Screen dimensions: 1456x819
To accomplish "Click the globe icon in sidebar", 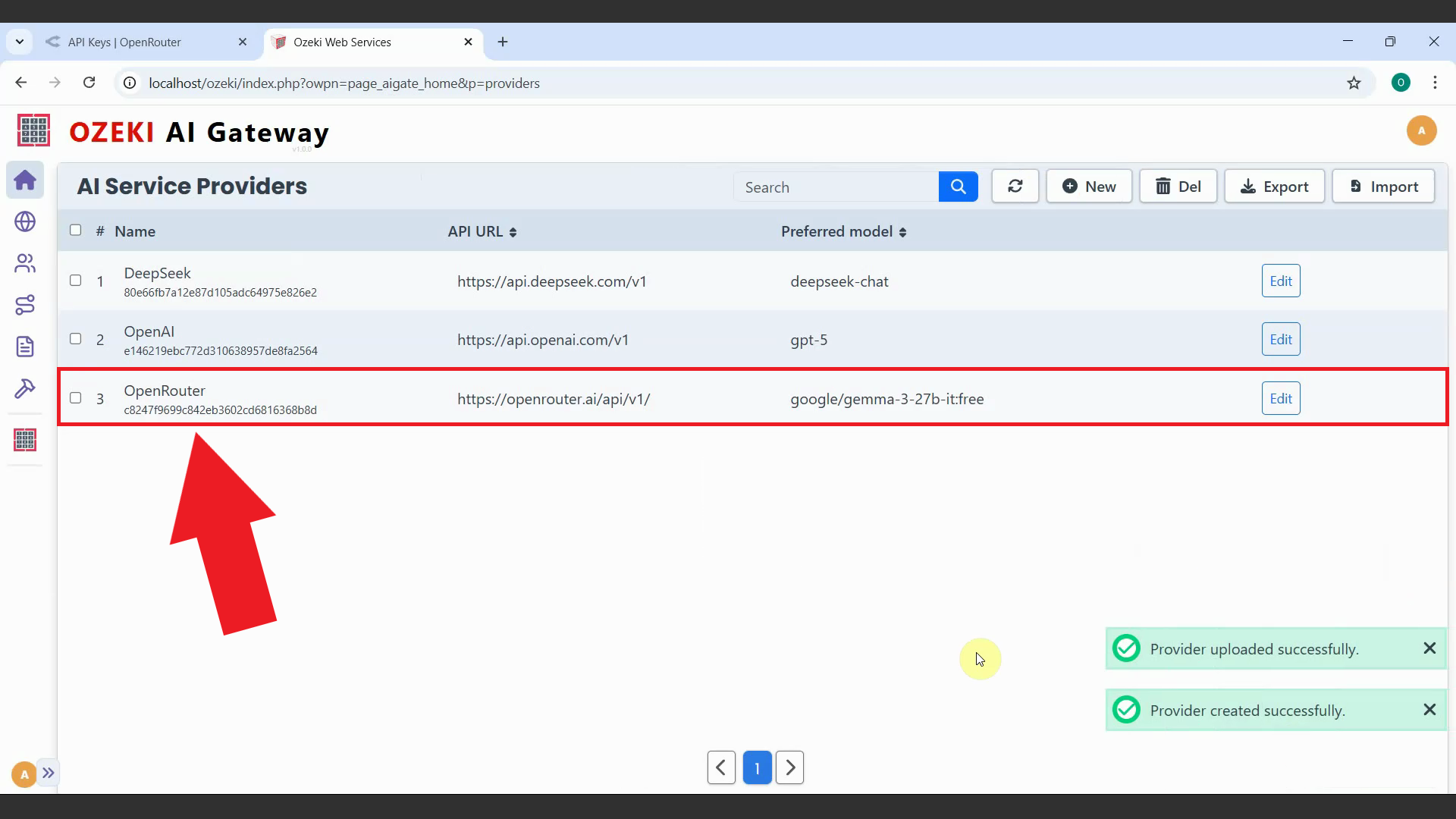I will [25, 221].
